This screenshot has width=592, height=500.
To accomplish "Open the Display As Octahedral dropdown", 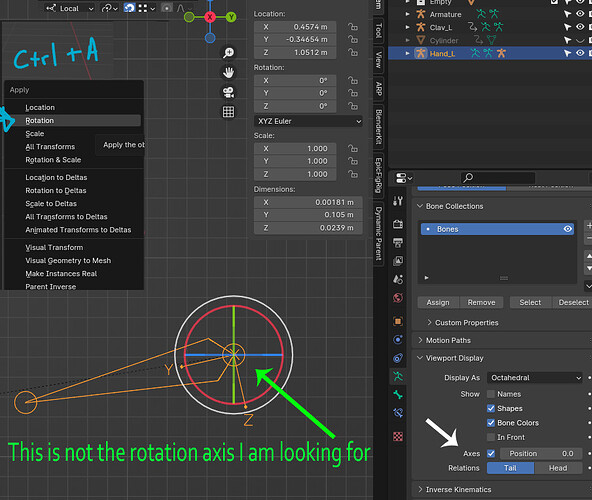I will [x=535, y=378].
